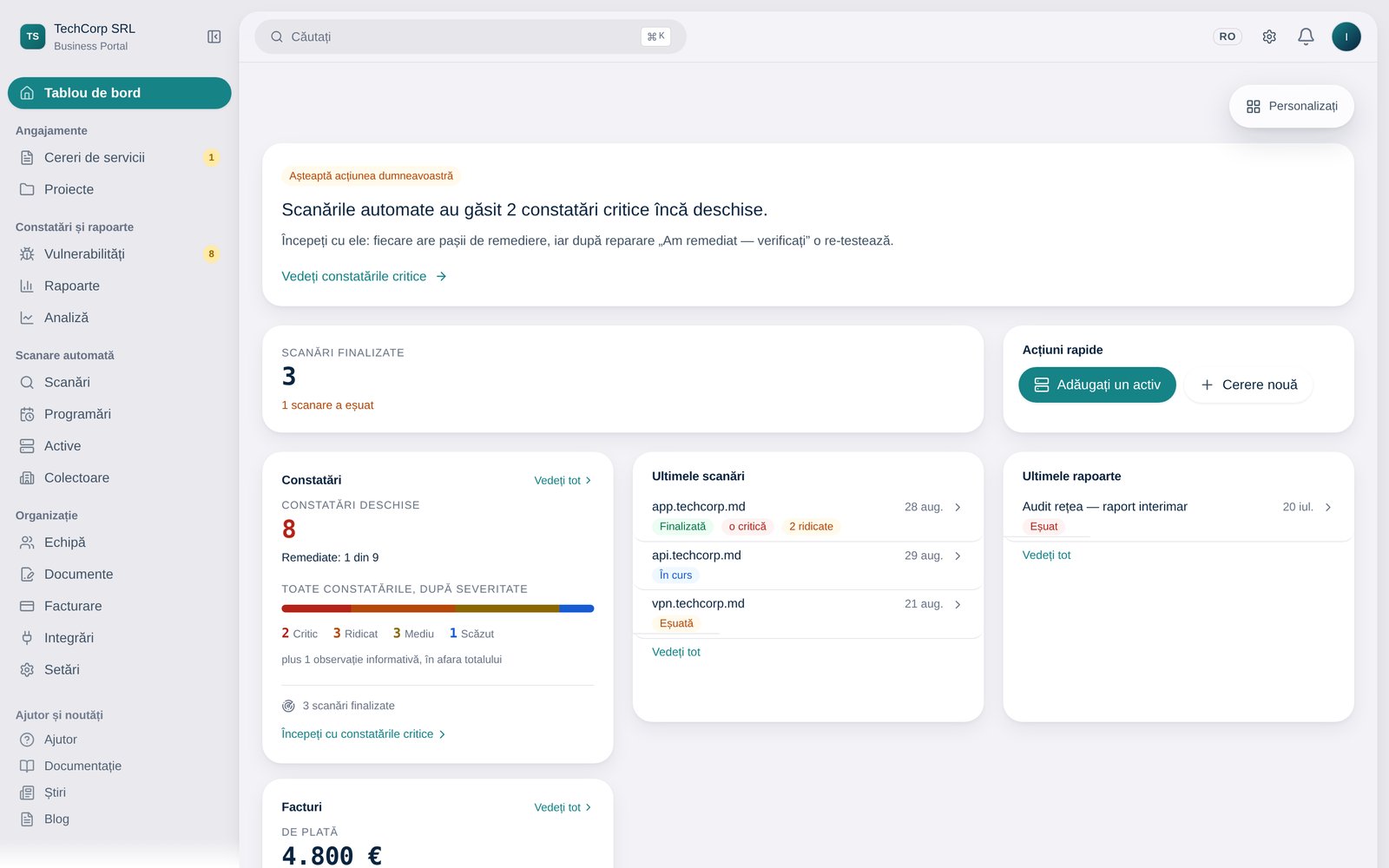Open the Scanări sidebar item
The width and height of the screenshot is (1389, 868).
coord(120,383)
